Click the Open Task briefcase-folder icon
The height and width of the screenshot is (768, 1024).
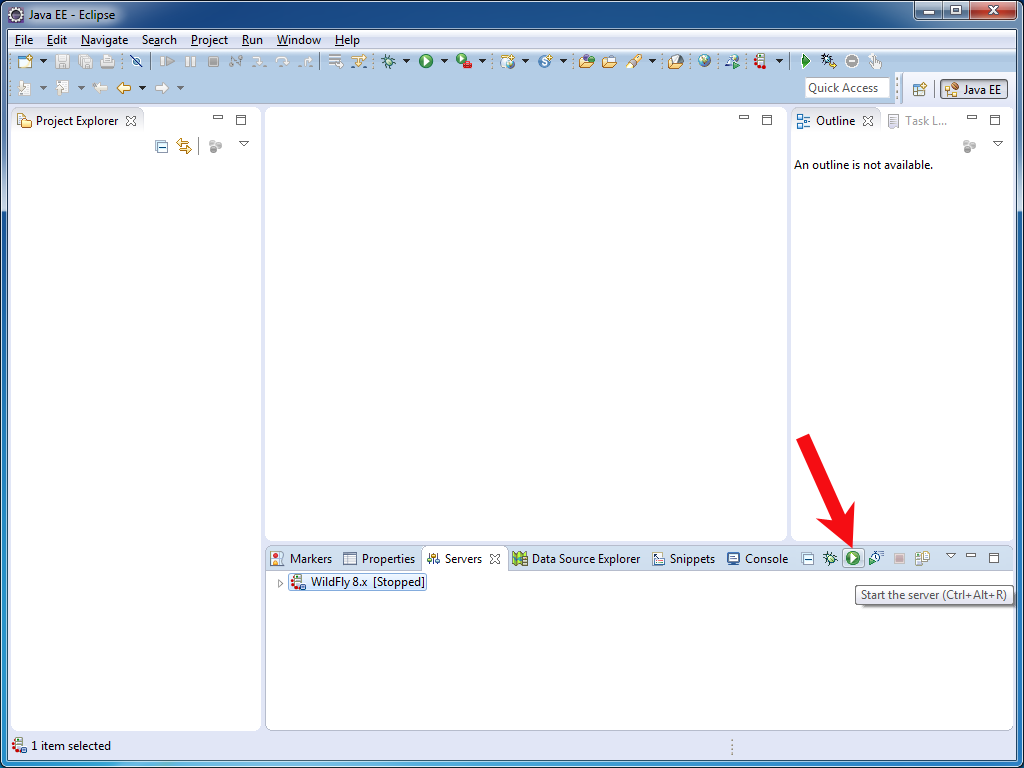609,61
